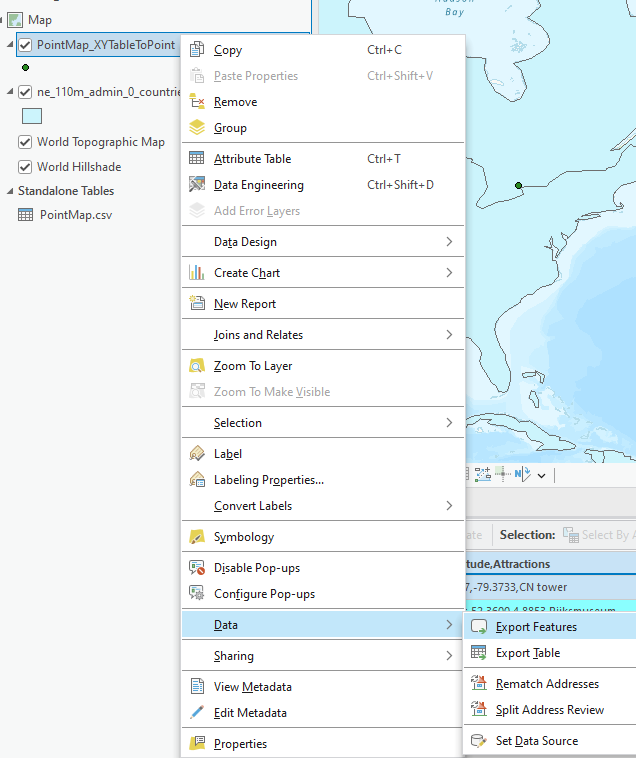Click the Symbology paintbrush icon
The width and height of the screenshot is (636, 758).
(197, 537)
